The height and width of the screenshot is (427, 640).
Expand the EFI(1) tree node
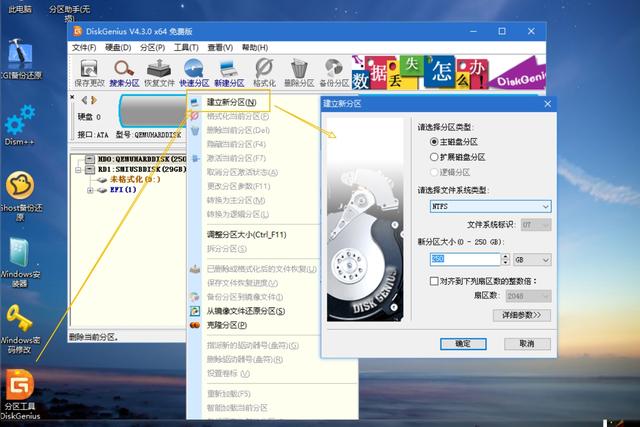coord(91,190)
